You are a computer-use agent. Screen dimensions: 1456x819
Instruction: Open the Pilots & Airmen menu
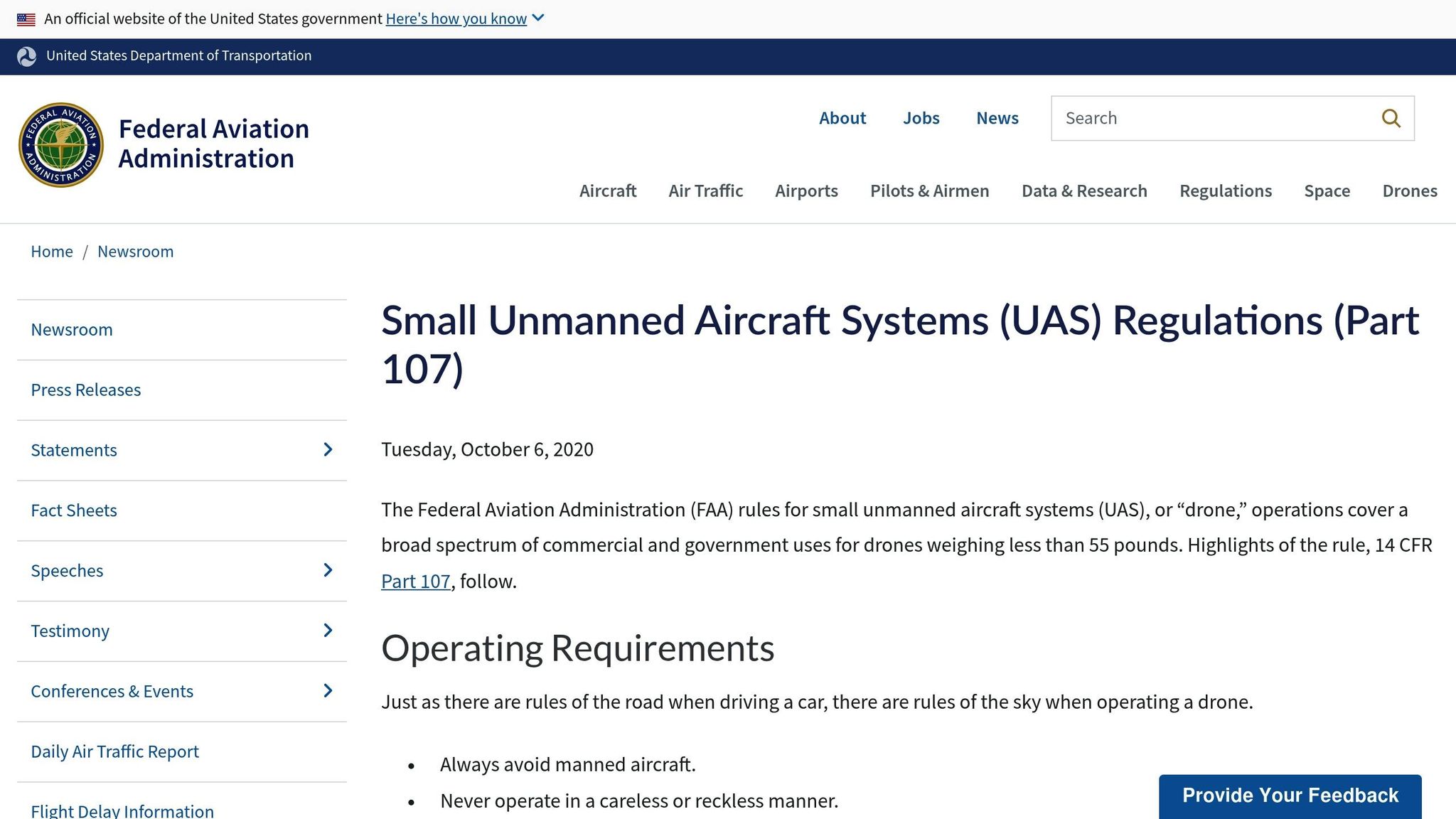[x=929, y=191]
